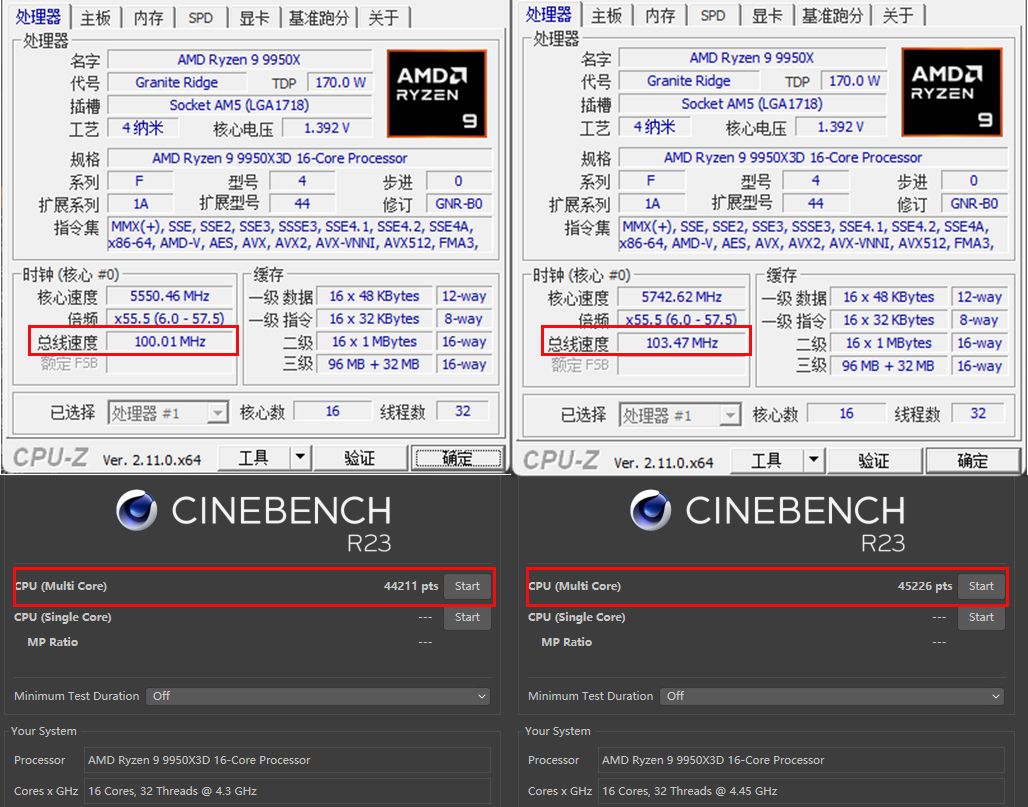Open 关于 tab in left CPU-Z window
Screen dimensions: 1028x807
click(x=384, y=18)
